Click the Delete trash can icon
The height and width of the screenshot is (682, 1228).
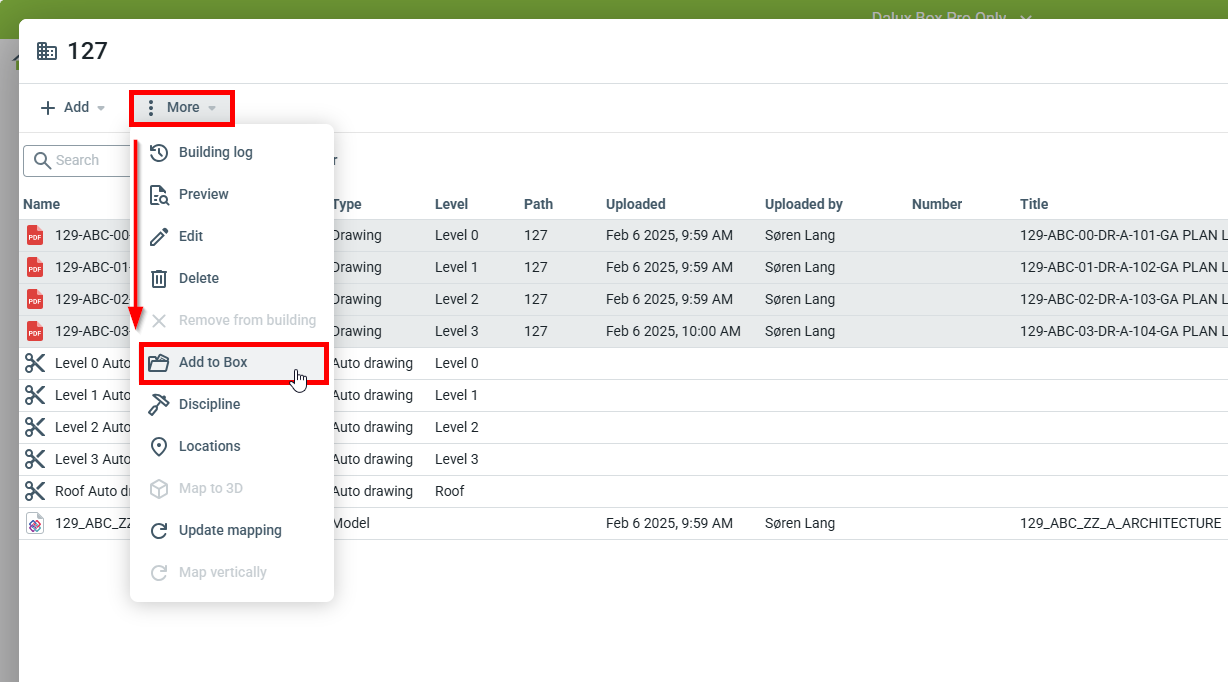coord(158,279)
